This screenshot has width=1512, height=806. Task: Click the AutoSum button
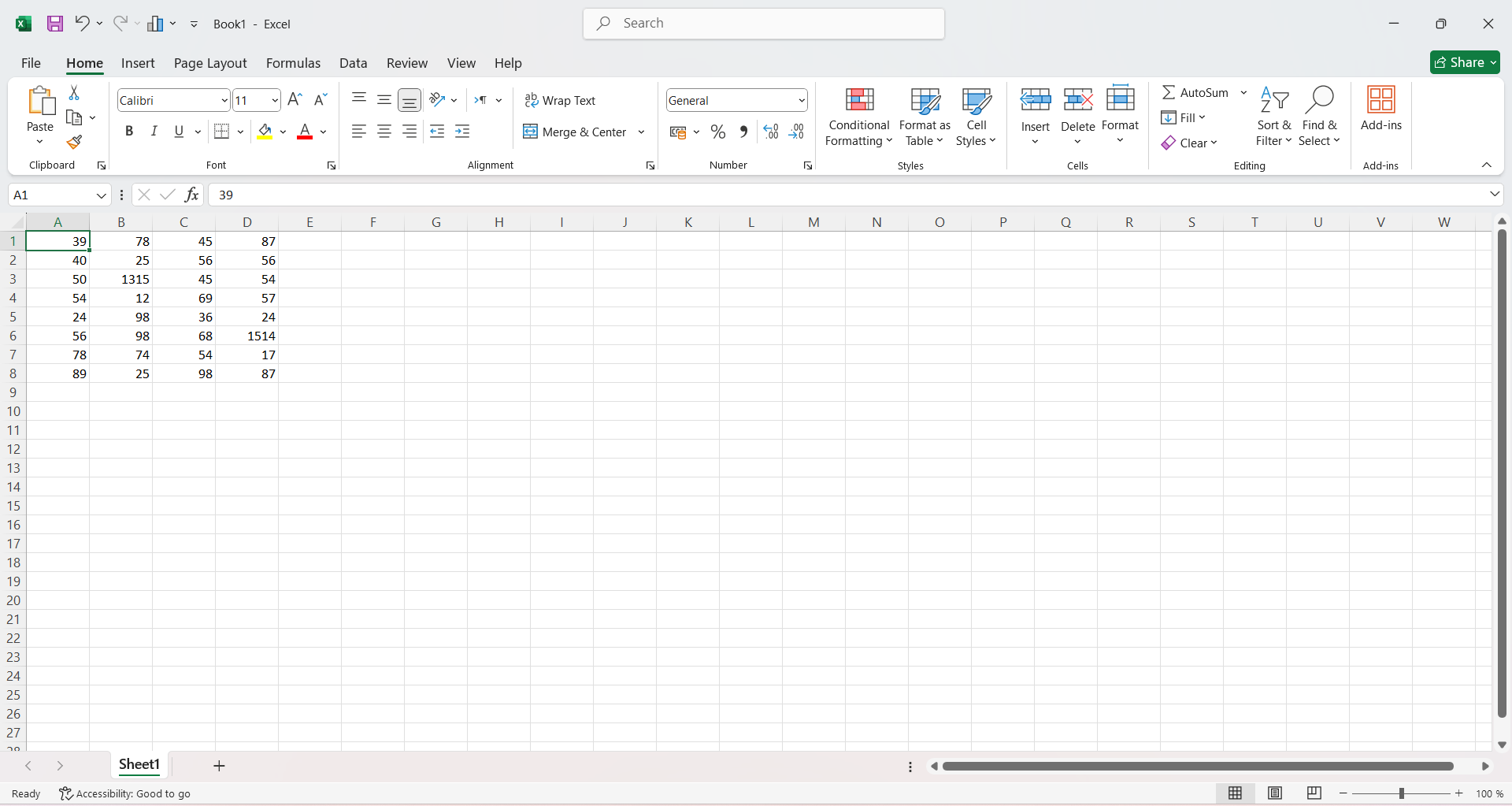point(1195,92)
